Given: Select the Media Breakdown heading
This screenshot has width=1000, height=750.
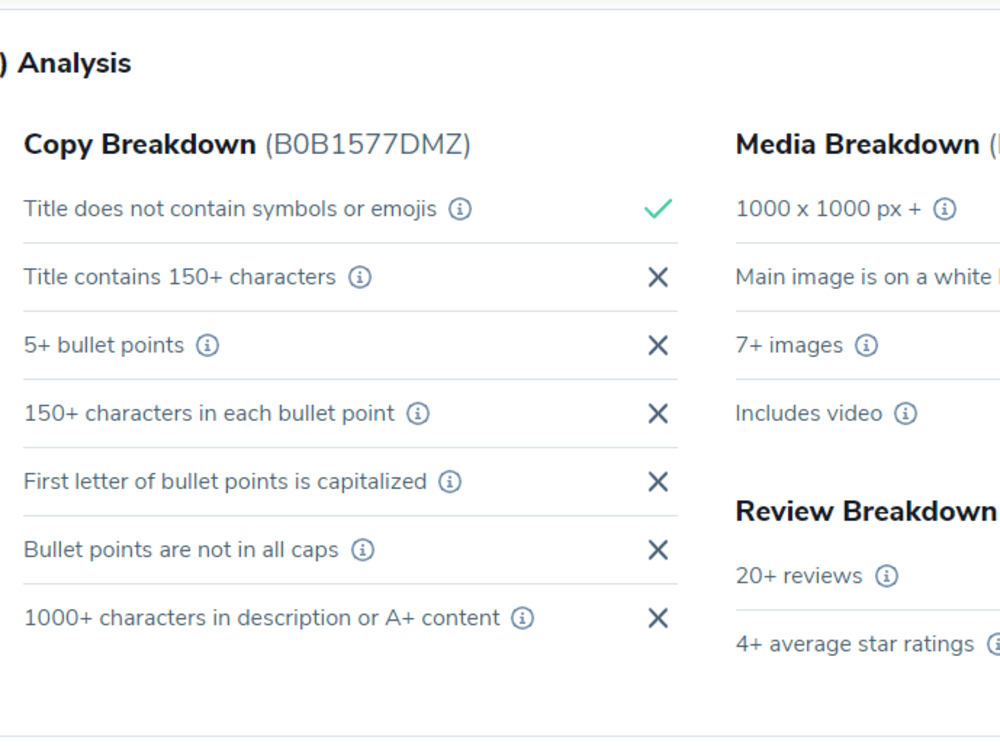Looking at the screenshot, I should pos(858,145).
